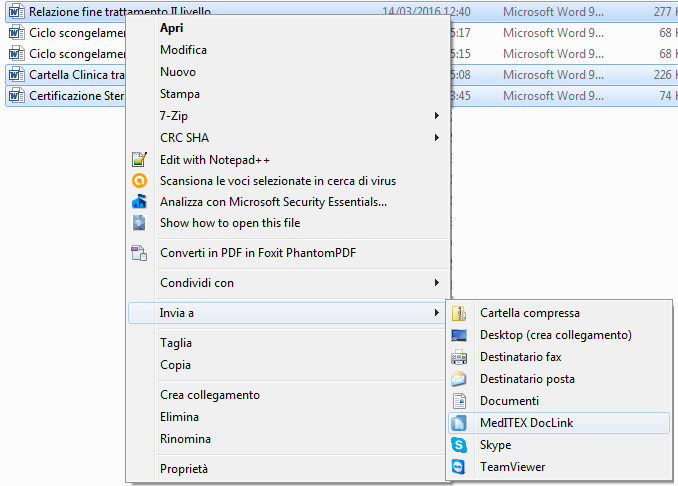Viewport: 678px width, 486px height.
Task: Open the 7-Zip menu entry
Action: pos(174,116)
